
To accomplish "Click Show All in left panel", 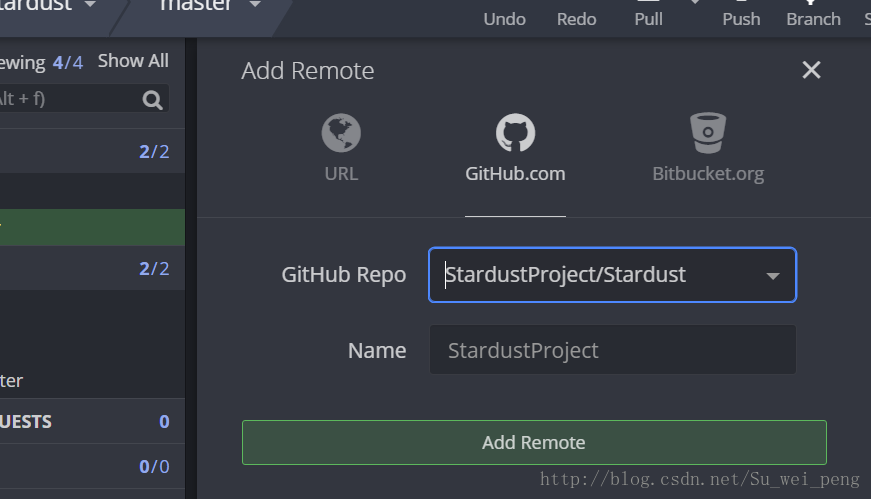I will tap(133, 61).
